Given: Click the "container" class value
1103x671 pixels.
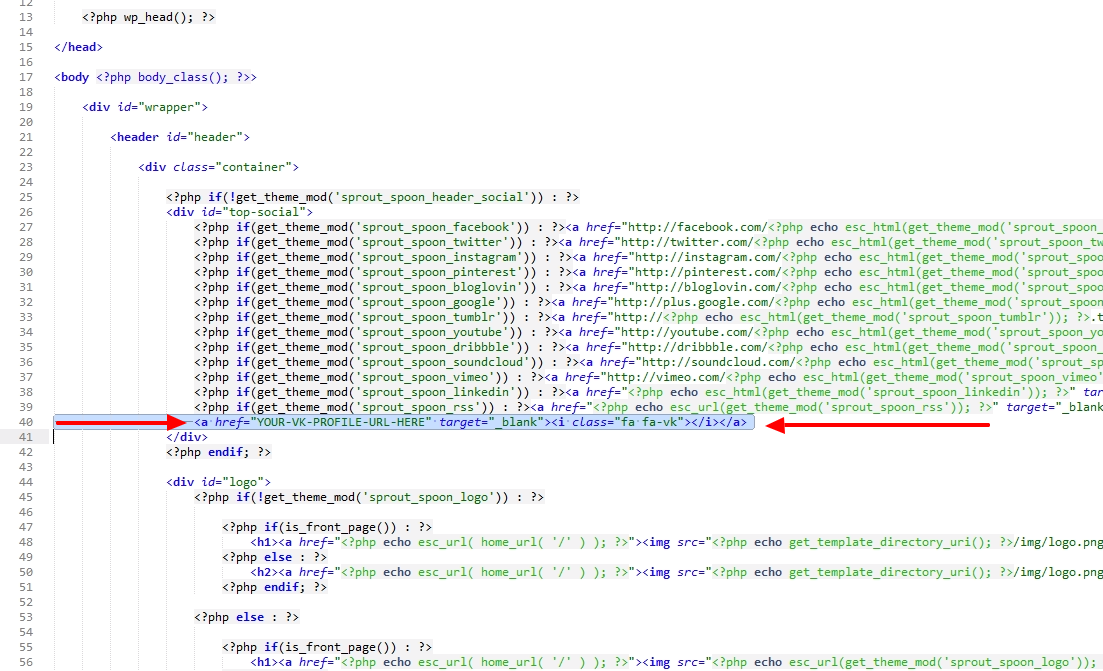Looking at the screenshot, I should (x=253, y=167).
